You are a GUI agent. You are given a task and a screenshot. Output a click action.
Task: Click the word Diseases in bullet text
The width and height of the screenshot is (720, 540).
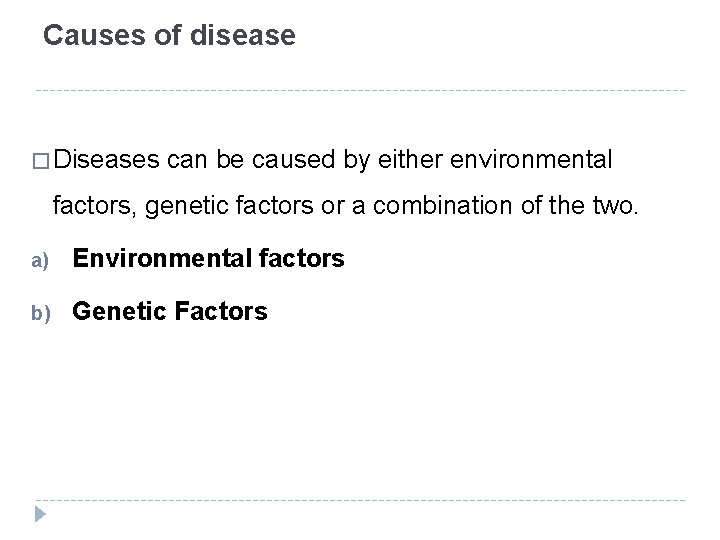pyautogui.click(x=108, y=158)
